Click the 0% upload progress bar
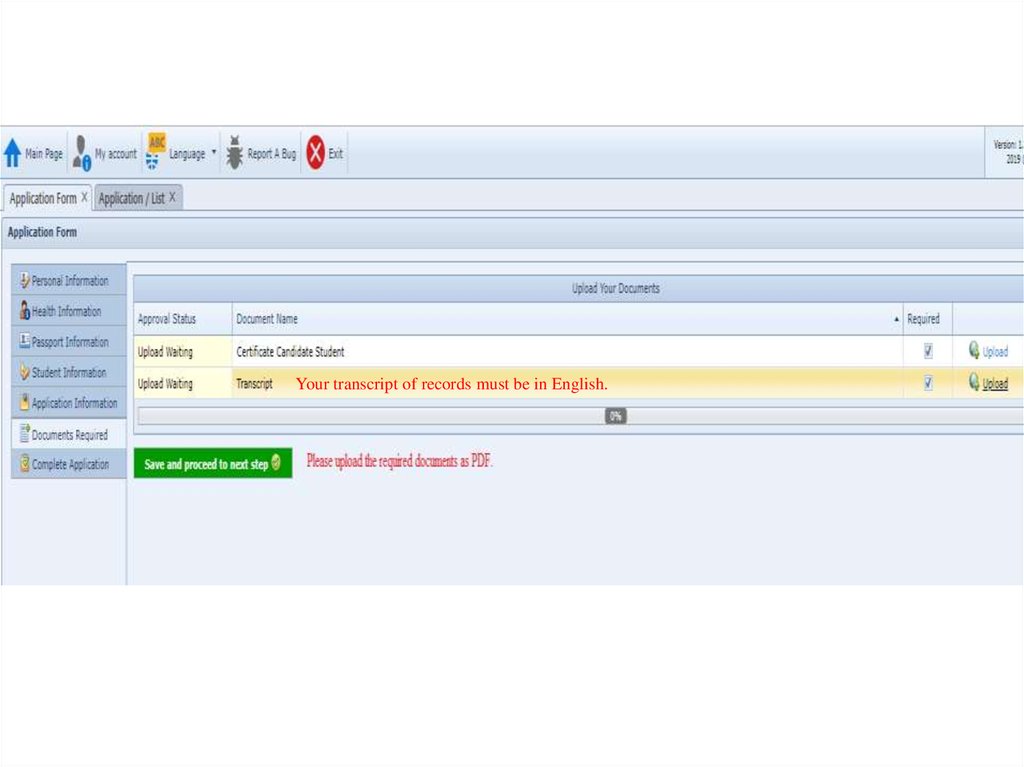The image size is (1024, 767). pyautogui.click(x=580, y=416)
